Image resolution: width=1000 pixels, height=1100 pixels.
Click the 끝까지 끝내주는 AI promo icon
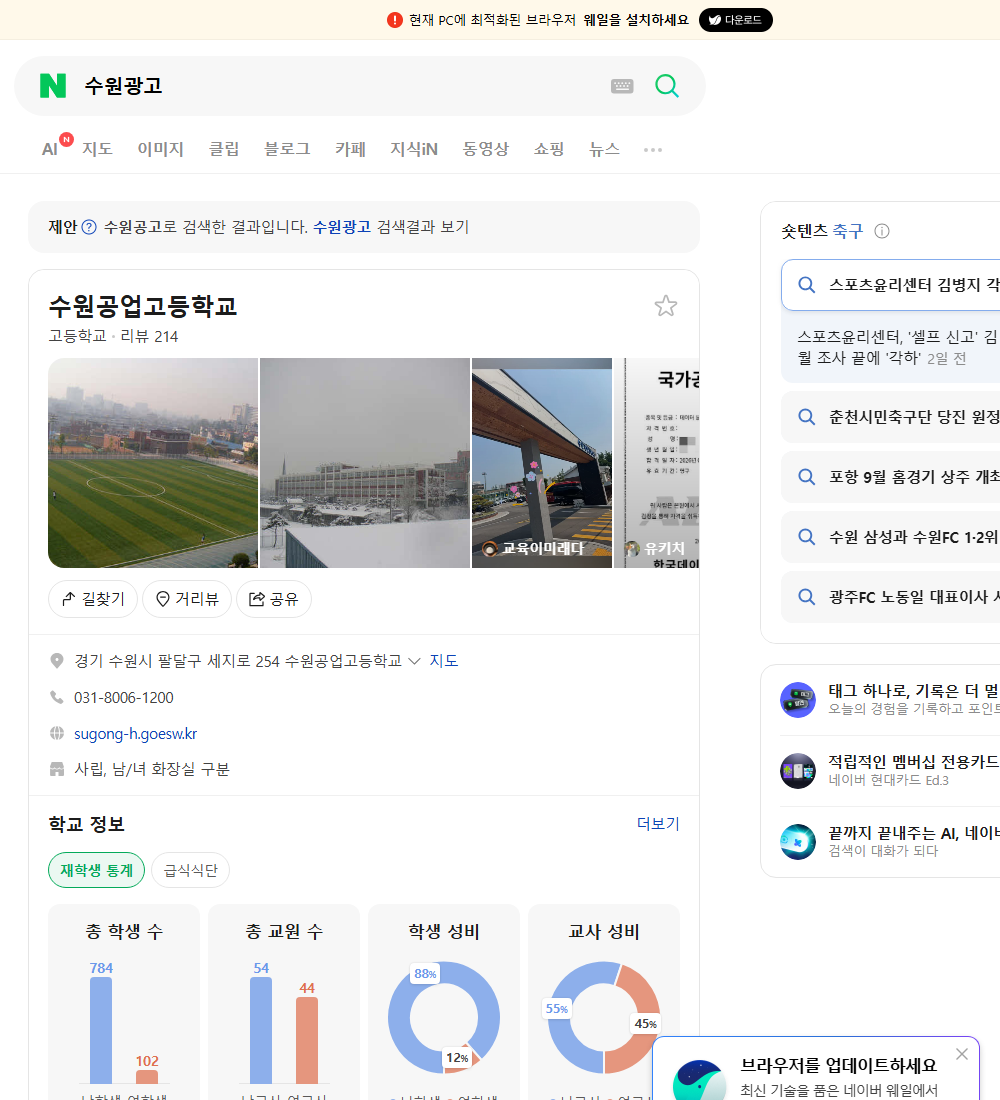[x=798, y=842]
